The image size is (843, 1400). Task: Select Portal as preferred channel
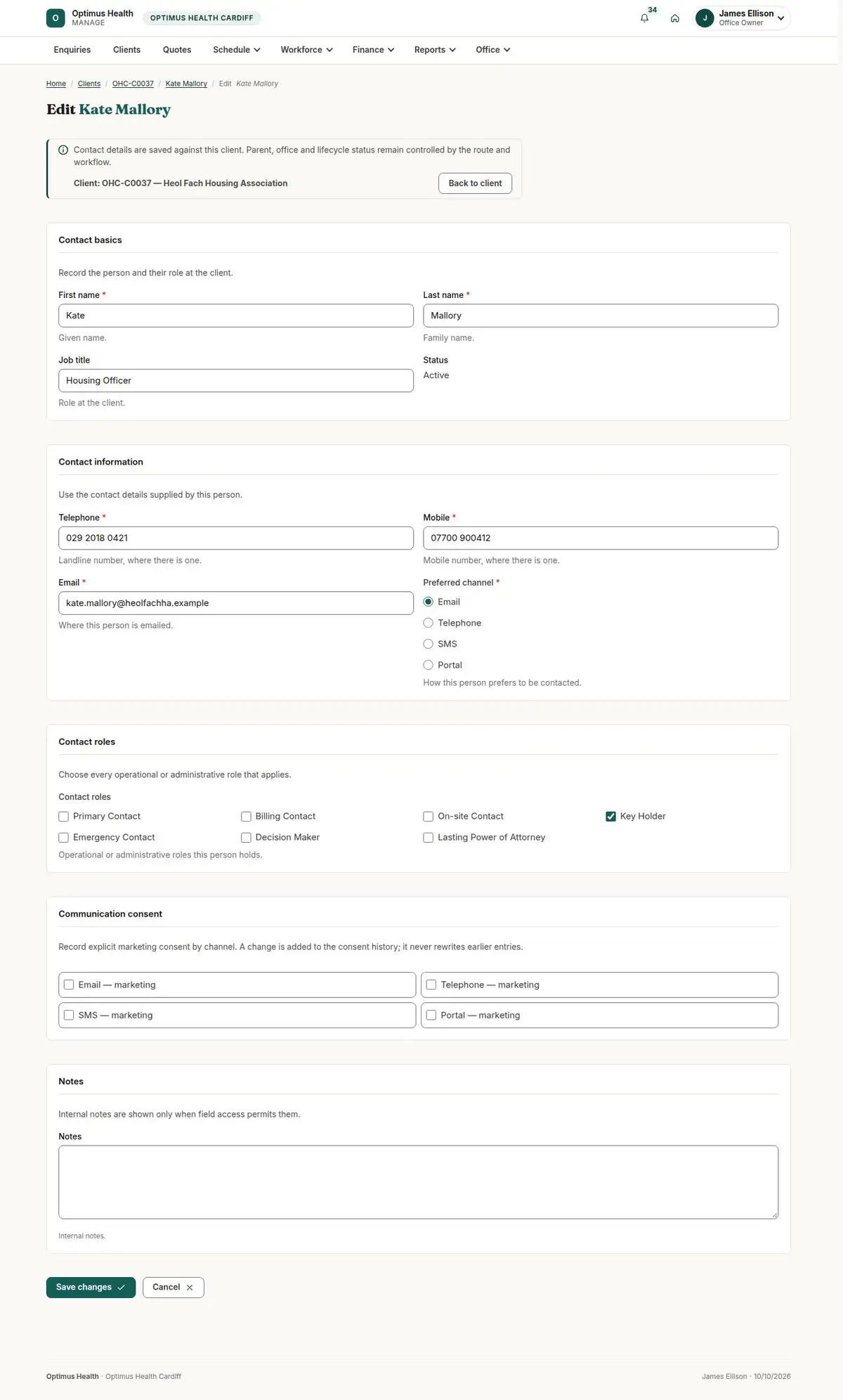point(428,665)
